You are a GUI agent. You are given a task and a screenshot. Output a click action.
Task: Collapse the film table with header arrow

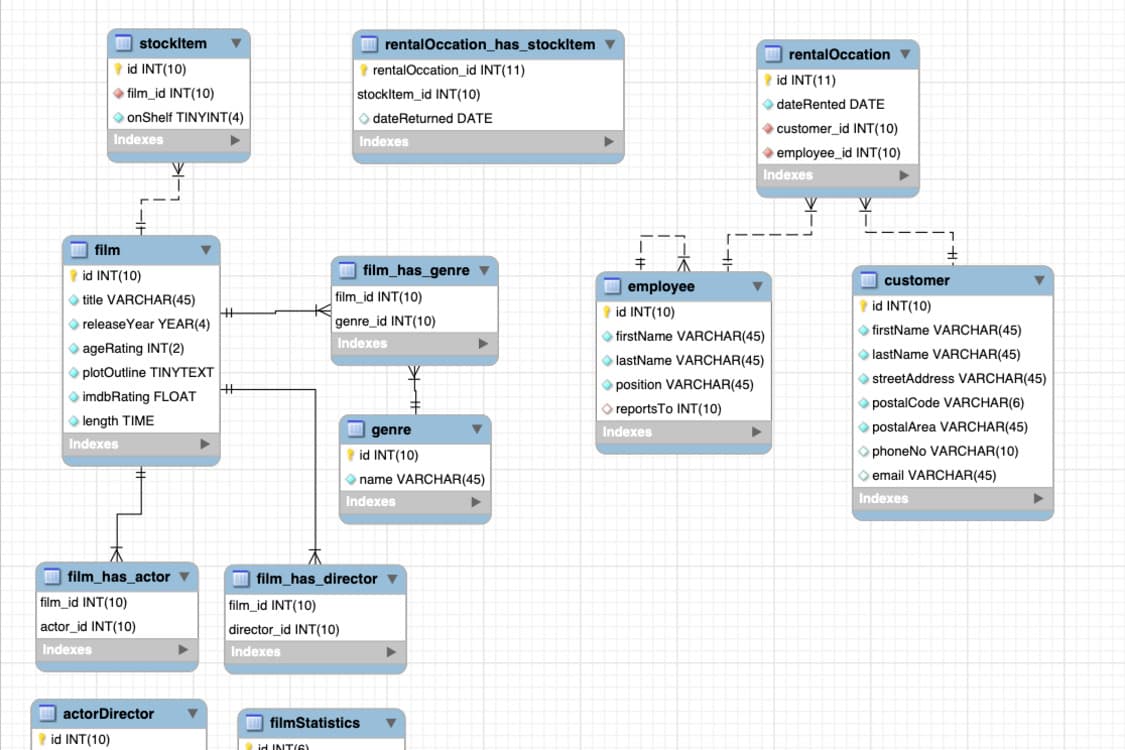pyautogui.click(x=206, y=250)
